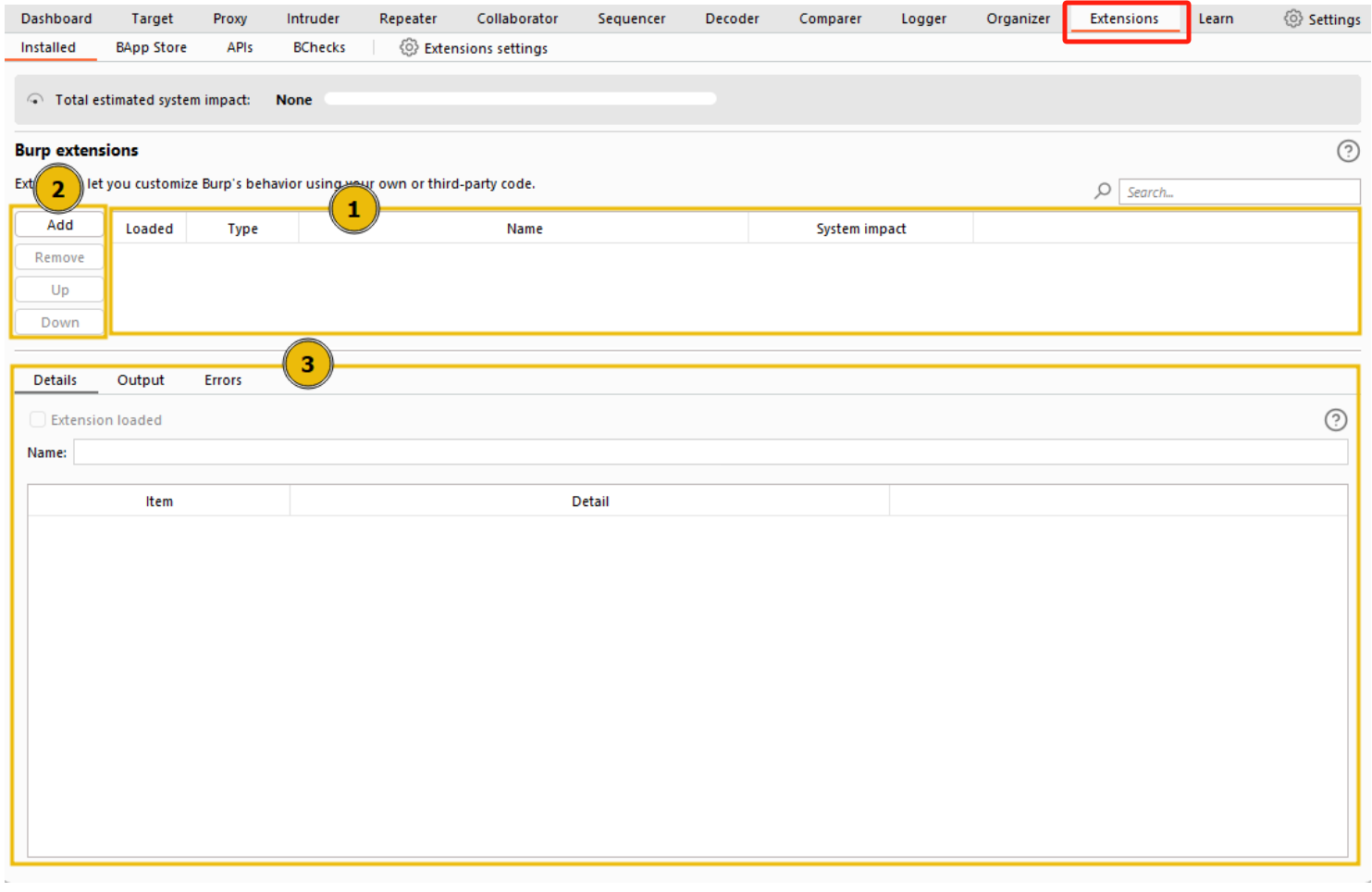Click the system impact gauge icon
Viewport: 1372px width, 892px height.
35,100
